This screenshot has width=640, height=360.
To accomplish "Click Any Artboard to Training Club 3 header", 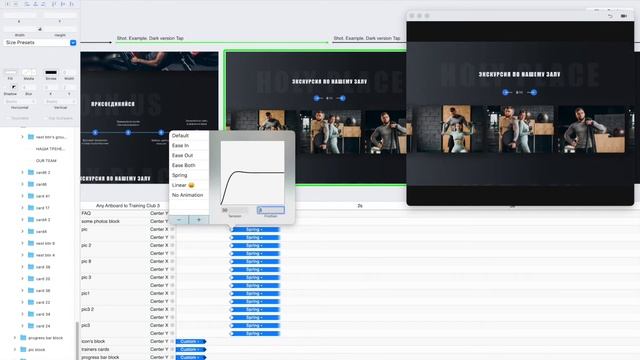I will pos(128,206).
